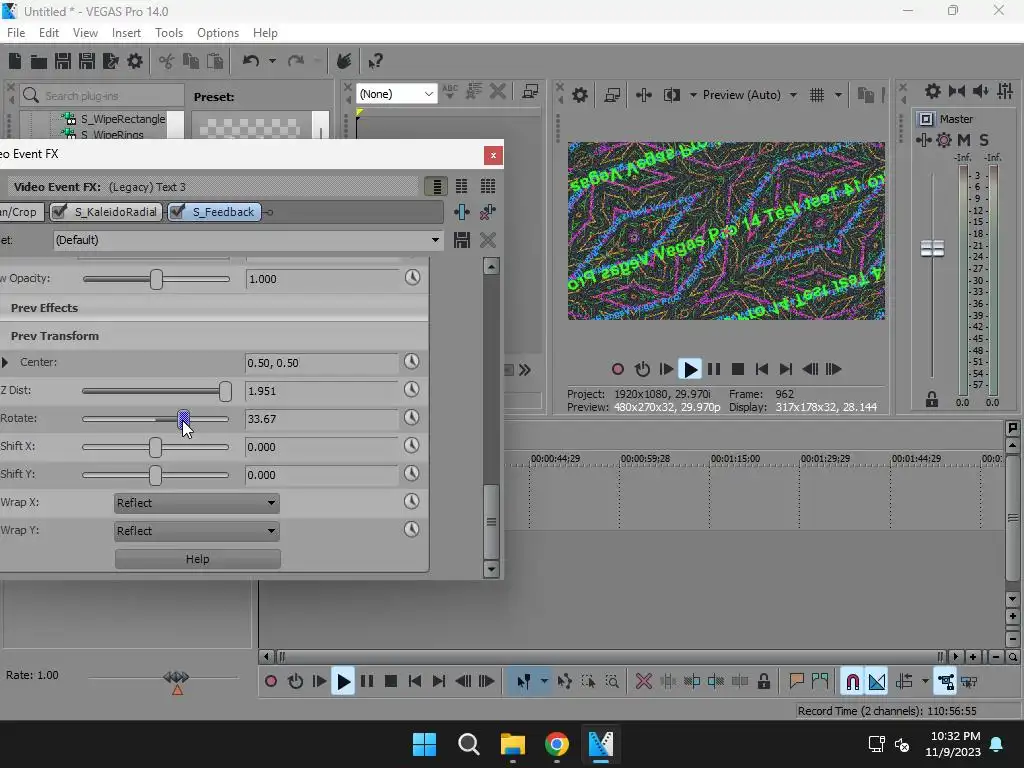Toggle automatic crossfades icon
Screen dimensions: 1024x768
(x=877, y=682)
